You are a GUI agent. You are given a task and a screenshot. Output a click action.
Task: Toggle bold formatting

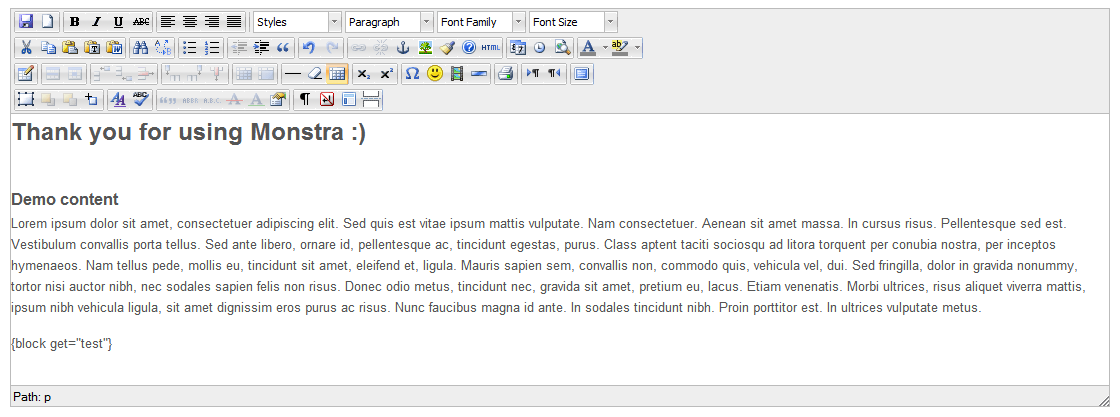pyautogui.click(x=75, y=22)
